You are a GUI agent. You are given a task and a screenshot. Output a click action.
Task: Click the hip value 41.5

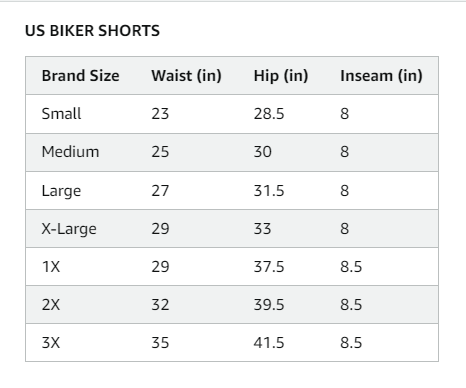click(x=269, y=343)
